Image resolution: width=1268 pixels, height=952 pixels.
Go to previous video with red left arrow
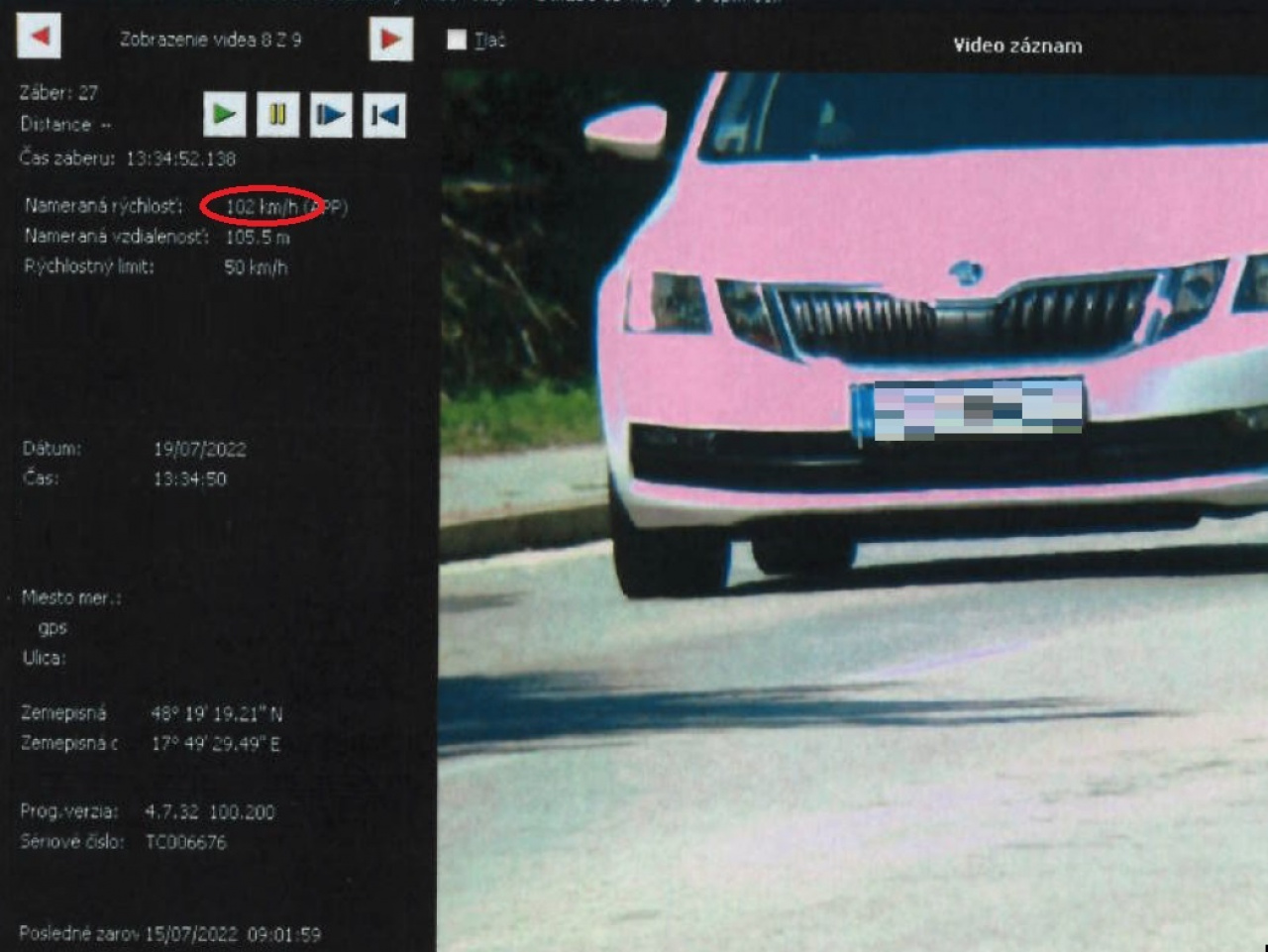(40, 37)
